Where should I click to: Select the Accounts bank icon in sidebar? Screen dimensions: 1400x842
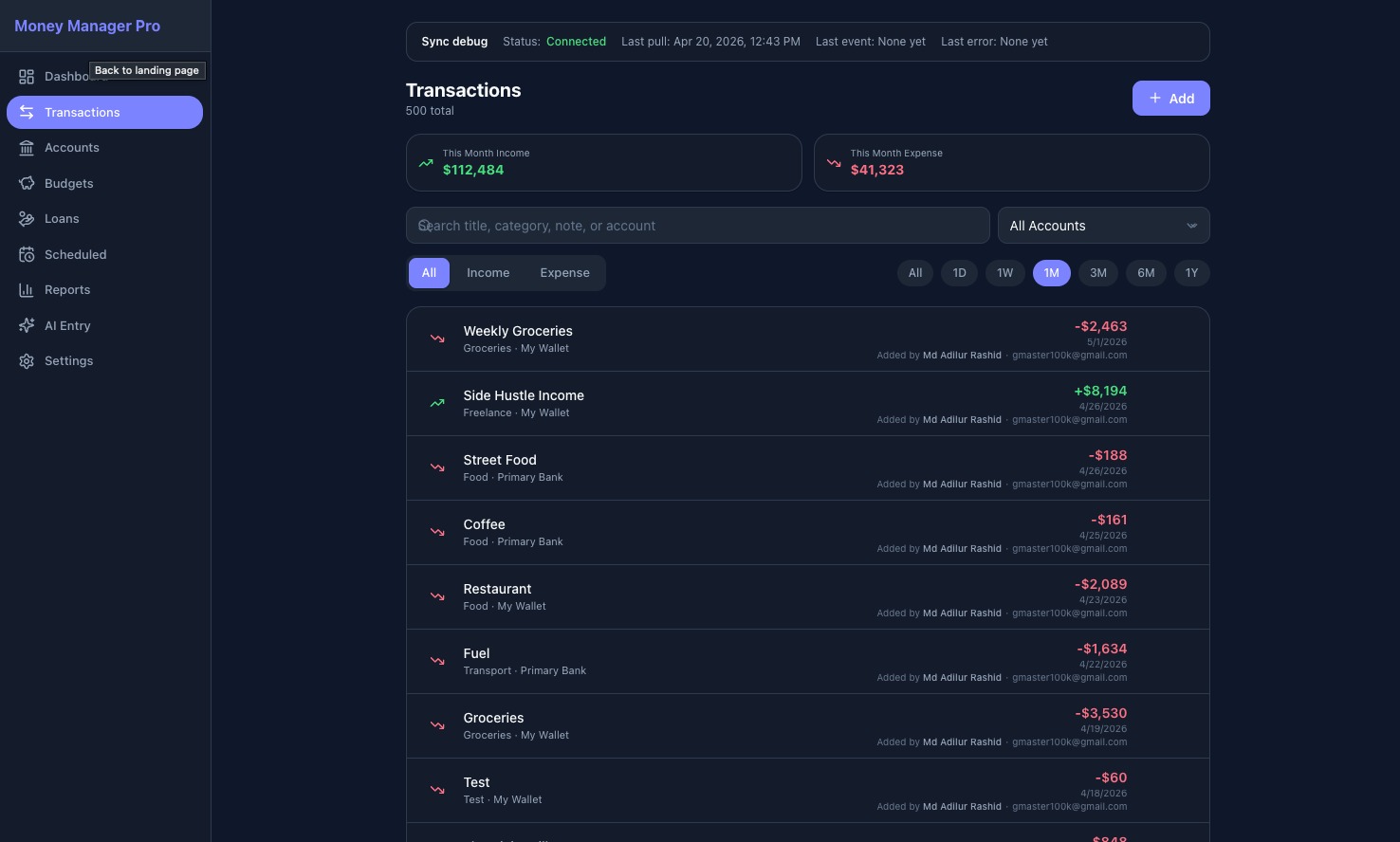27,147
